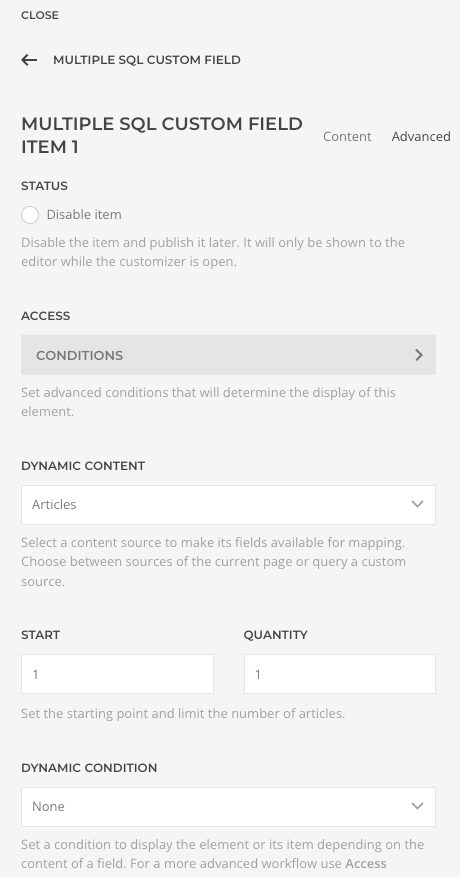This screenshot has height=877, width=460.
Task: Open the Dynamic Condition dropdown showing None
Action: pos(228,807)
